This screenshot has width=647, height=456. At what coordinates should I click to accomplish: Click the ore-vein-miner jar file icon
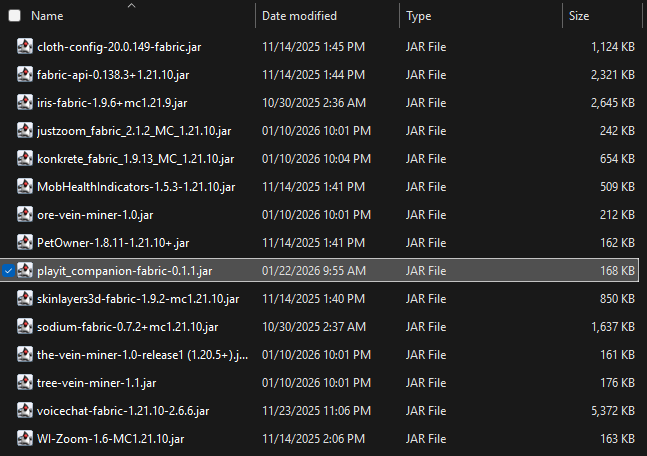25,214
